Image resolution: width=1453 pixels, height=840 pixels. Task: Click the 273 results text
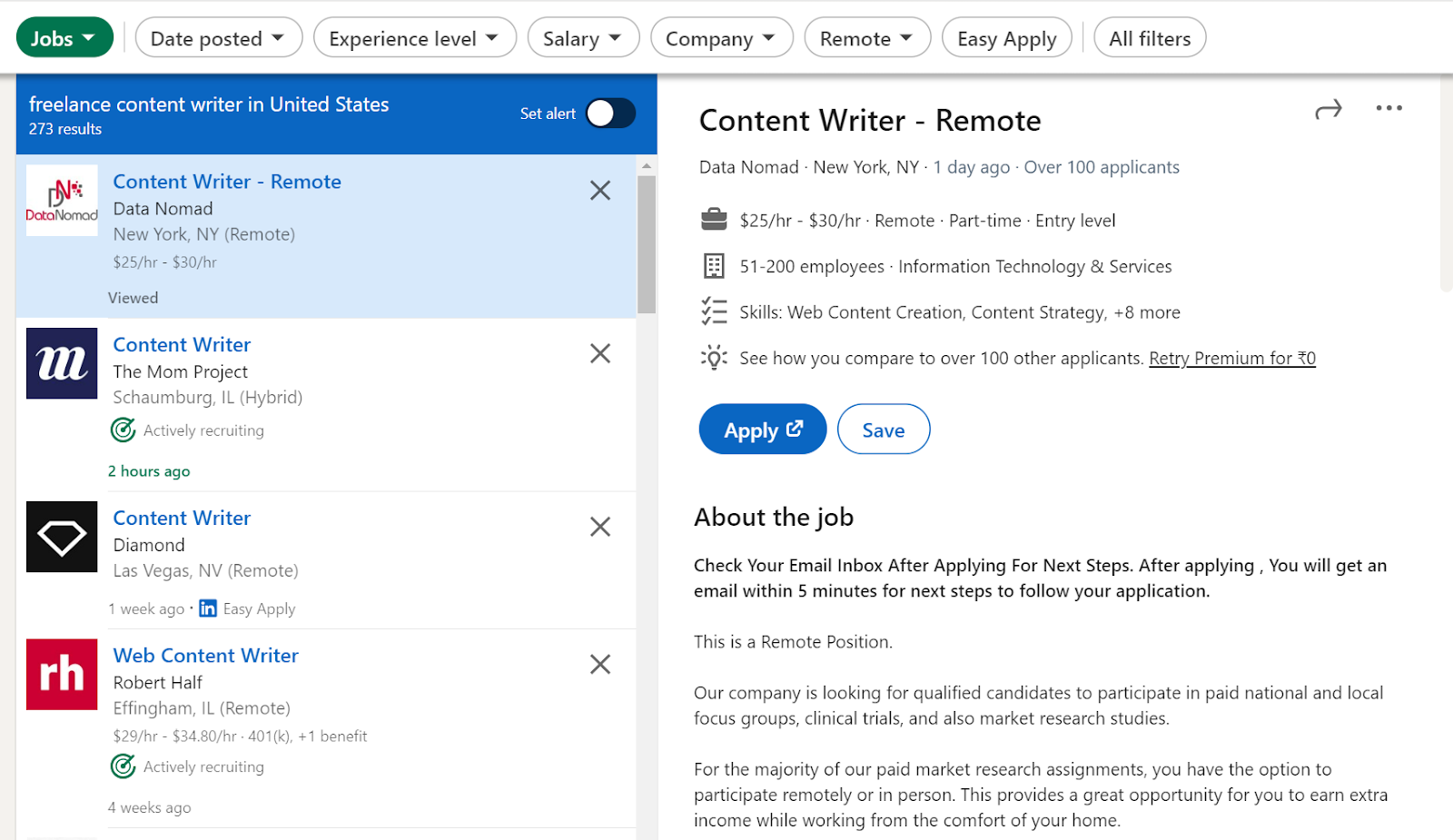(x=65, y=129)
